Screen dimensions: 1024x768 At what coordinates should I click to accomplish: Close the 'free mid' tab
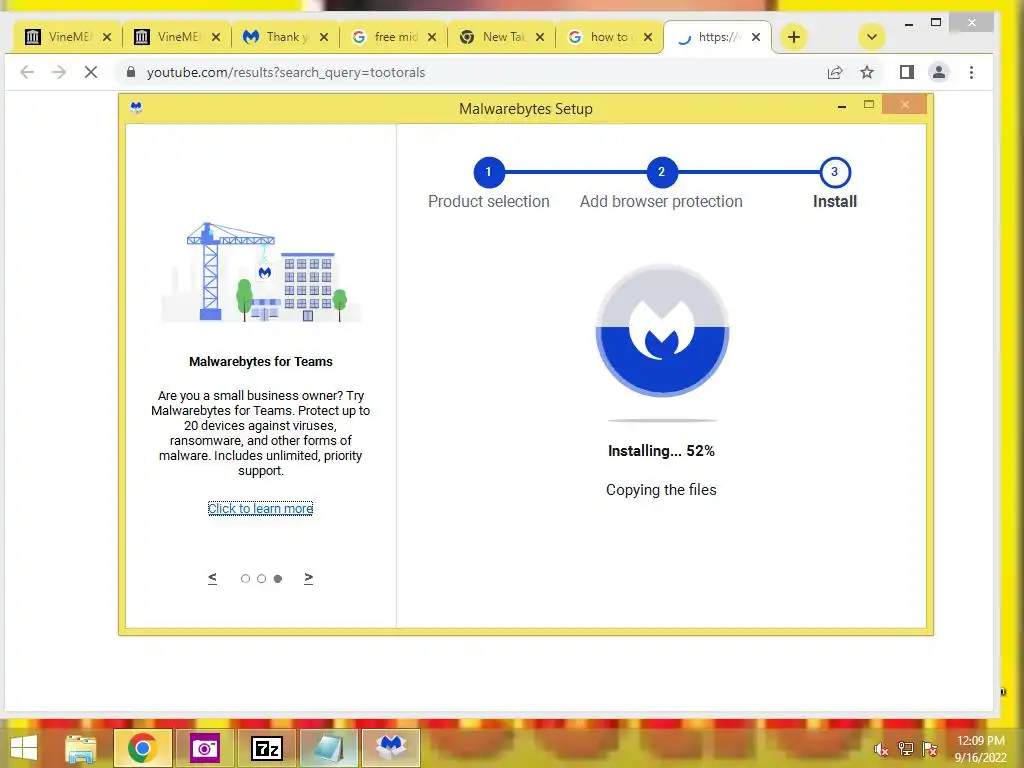432,37
